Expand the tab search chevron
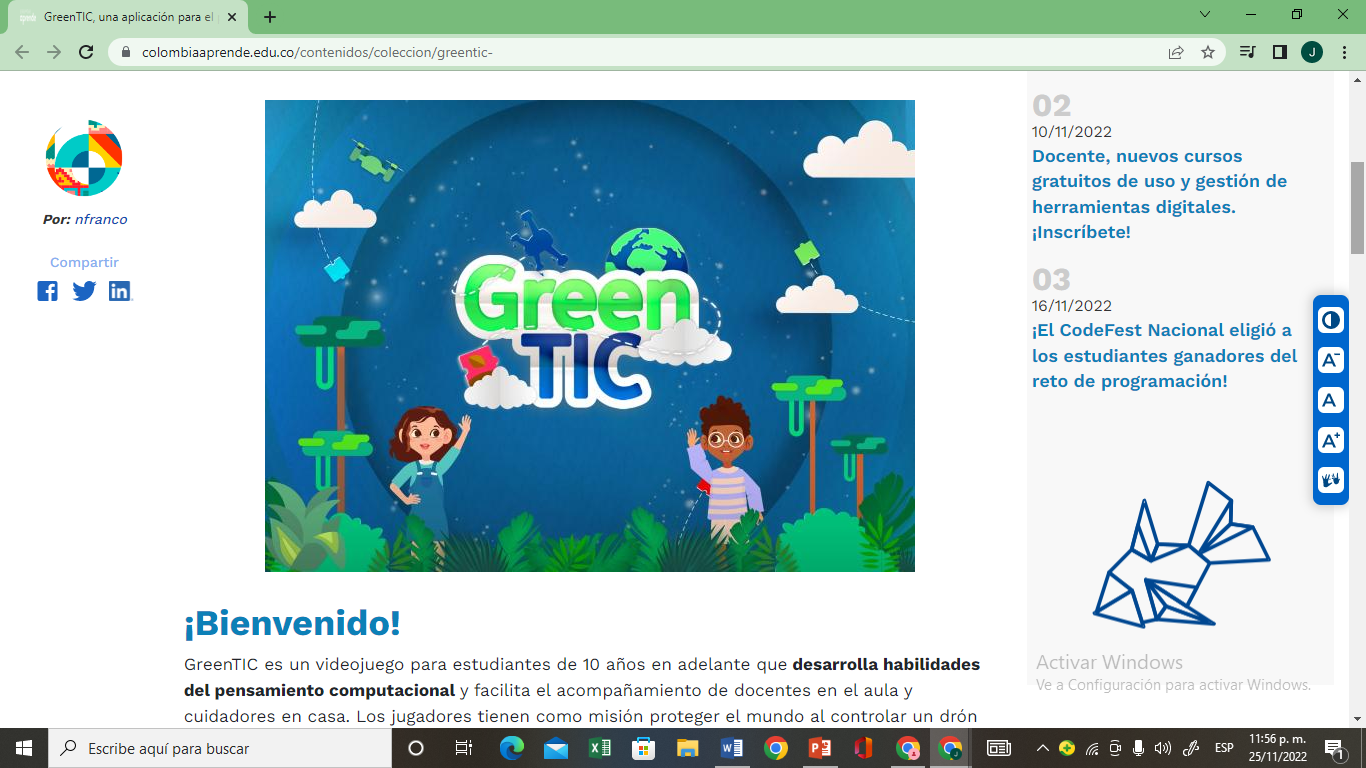1366x768 pixels. [x=1205, y=14]
